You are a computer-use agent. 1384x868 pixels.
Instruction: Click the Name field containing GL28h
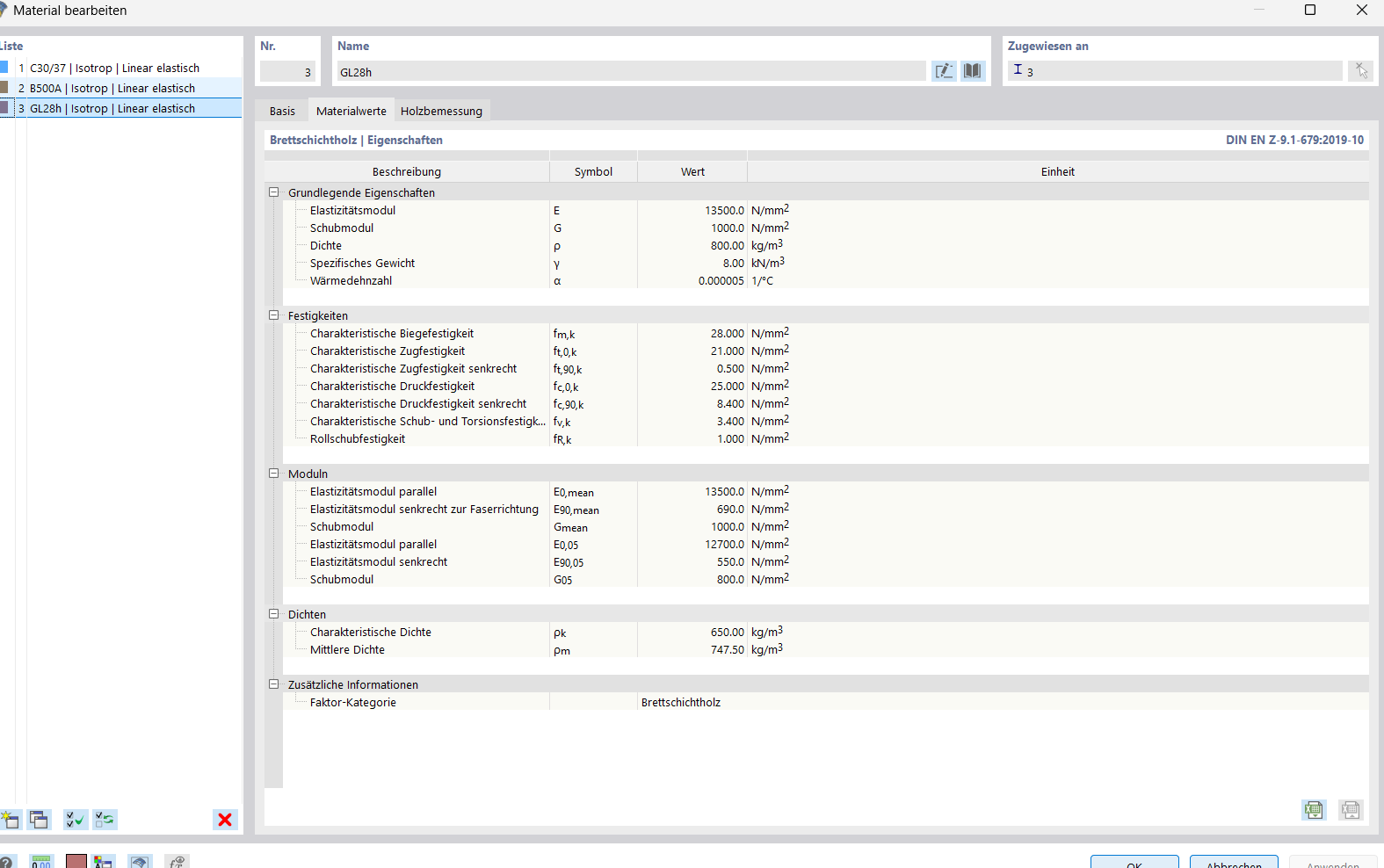(629, 72)
